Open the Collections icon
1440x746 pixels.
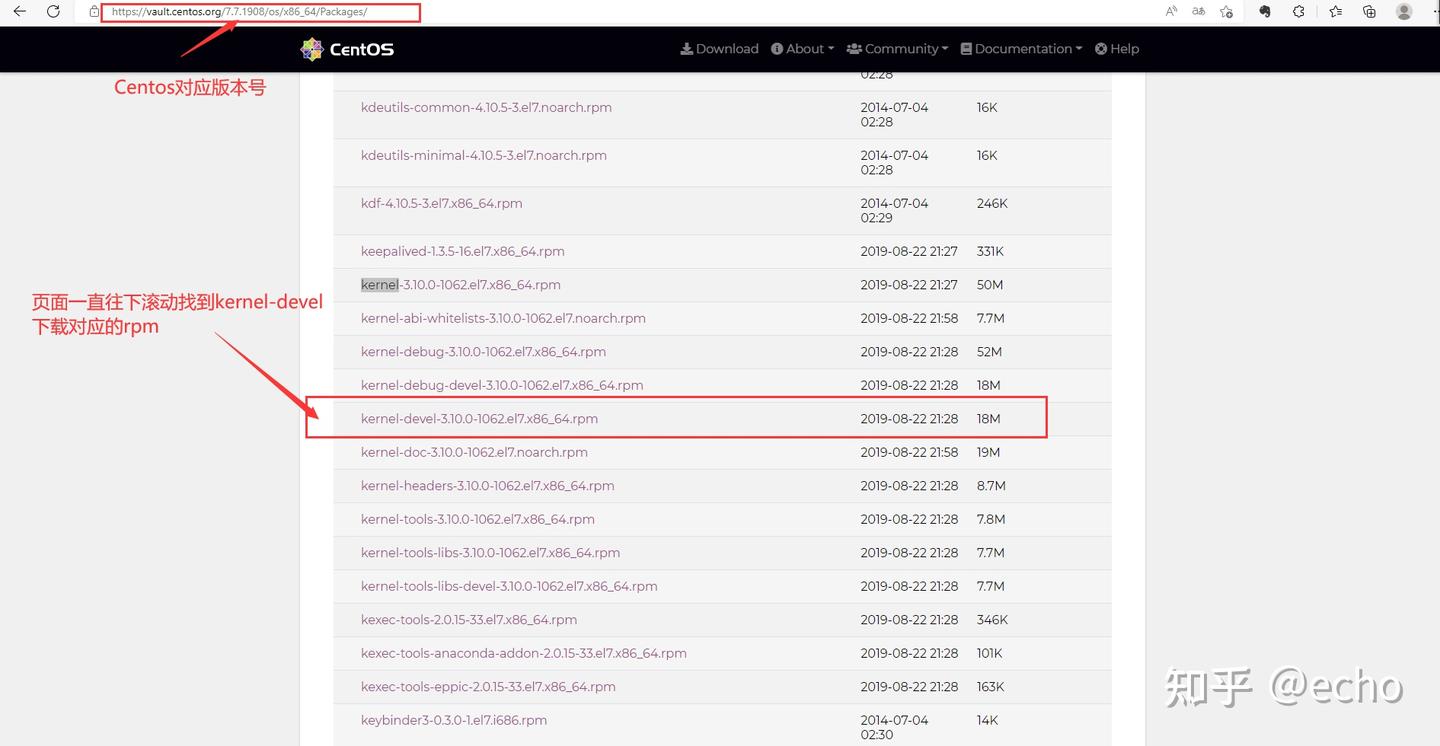click(1369, 12)
